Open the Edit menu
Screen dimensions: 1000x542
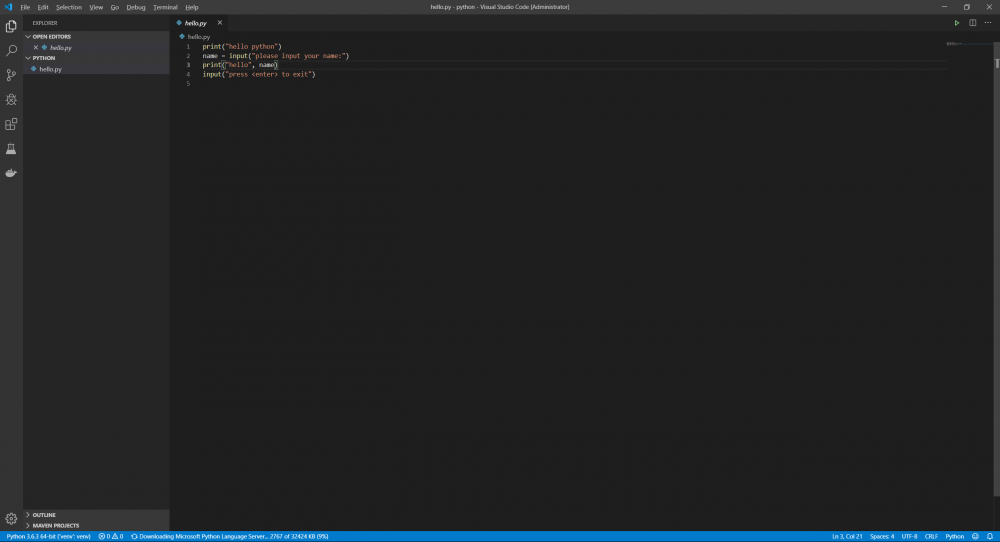pyautogui.click(x=43, y=7)
